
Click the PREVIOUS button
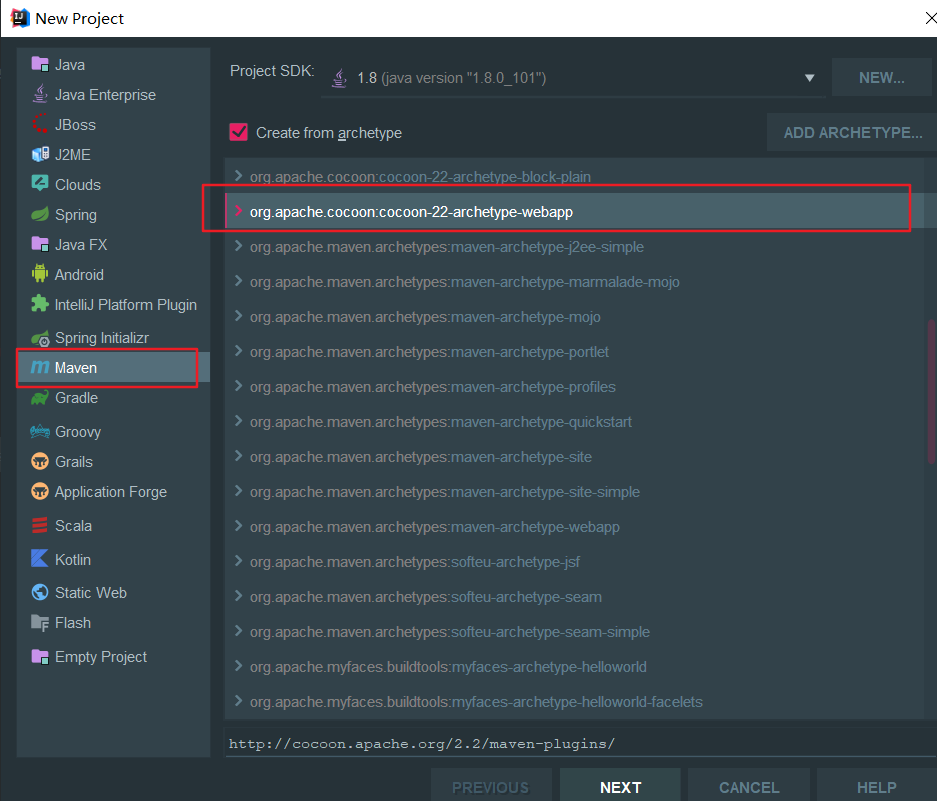click(491, 785)
